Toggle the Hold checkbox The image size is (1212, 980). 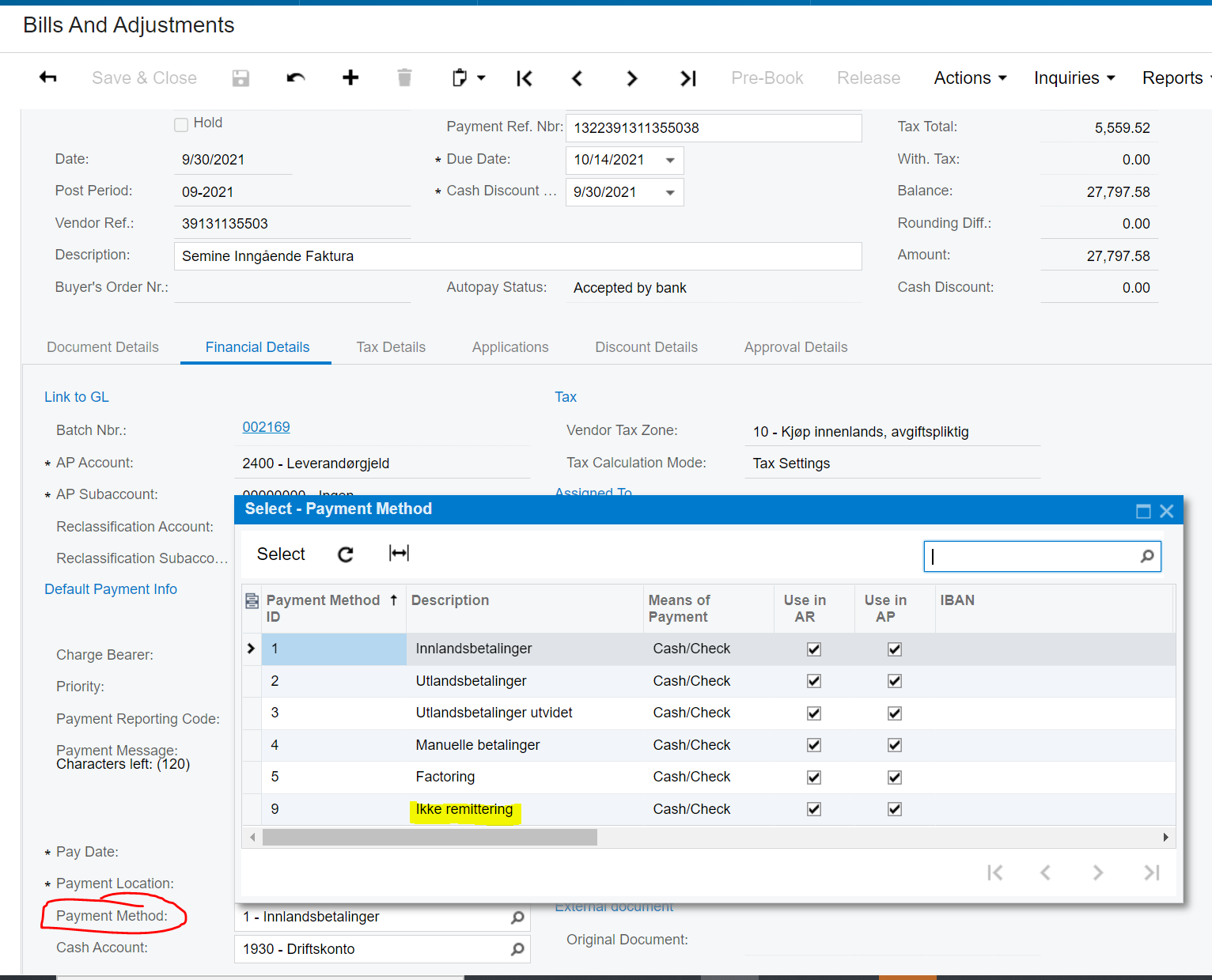[x=181, y=124]
